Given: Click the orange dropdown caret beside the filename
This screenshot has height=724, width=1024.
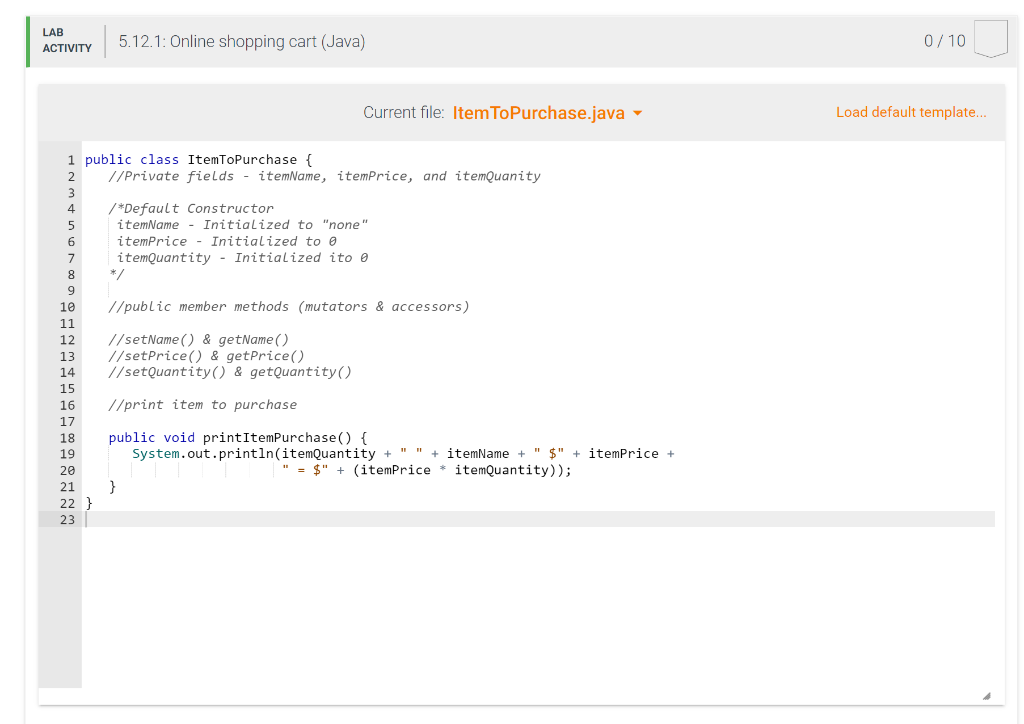Looking at the screenshot, I should click(635, 113).
